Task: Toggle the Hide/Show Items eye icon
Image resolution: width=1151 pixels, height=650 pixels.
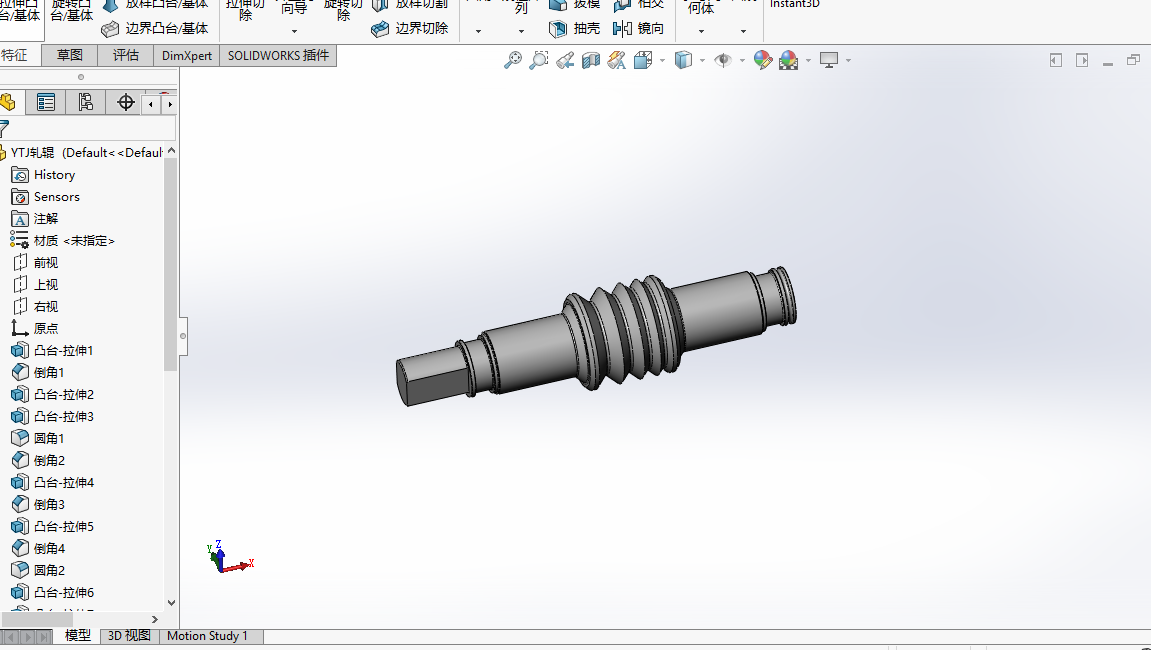Action: tap(723, 60)
